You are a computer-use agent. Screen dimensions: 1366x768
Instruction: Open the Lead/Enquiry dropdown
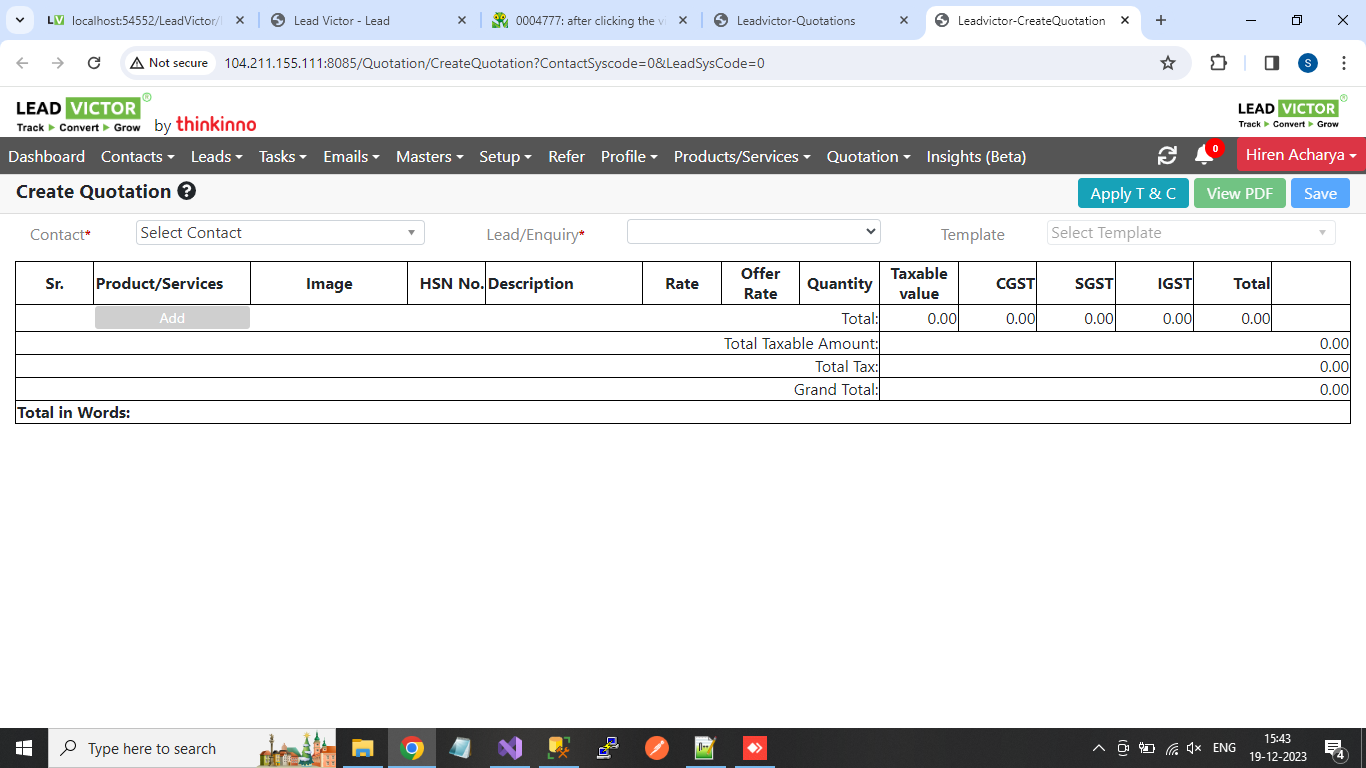(x=754, y=232)
